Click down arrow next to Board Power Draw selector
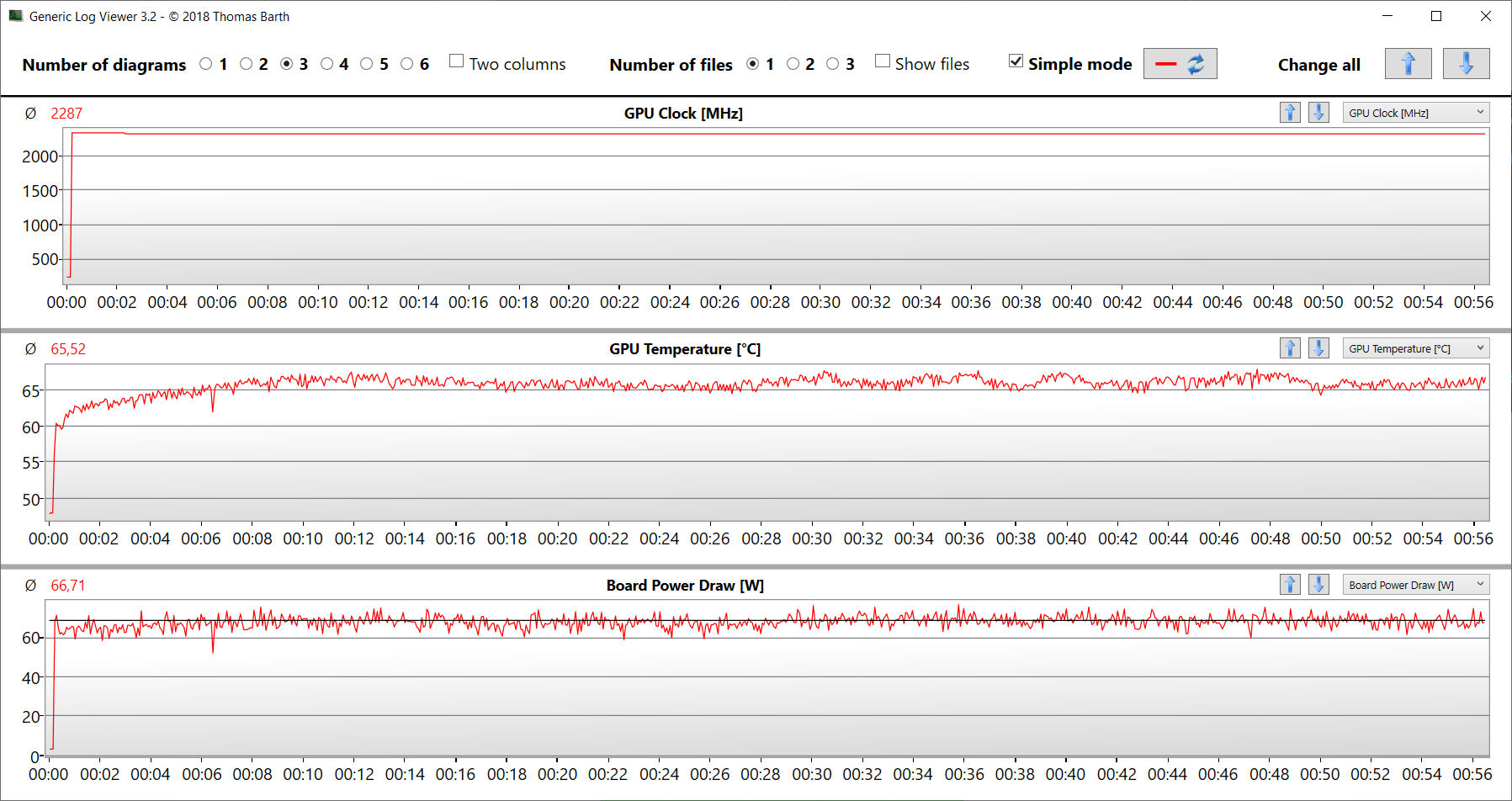 pos(1318,585)
